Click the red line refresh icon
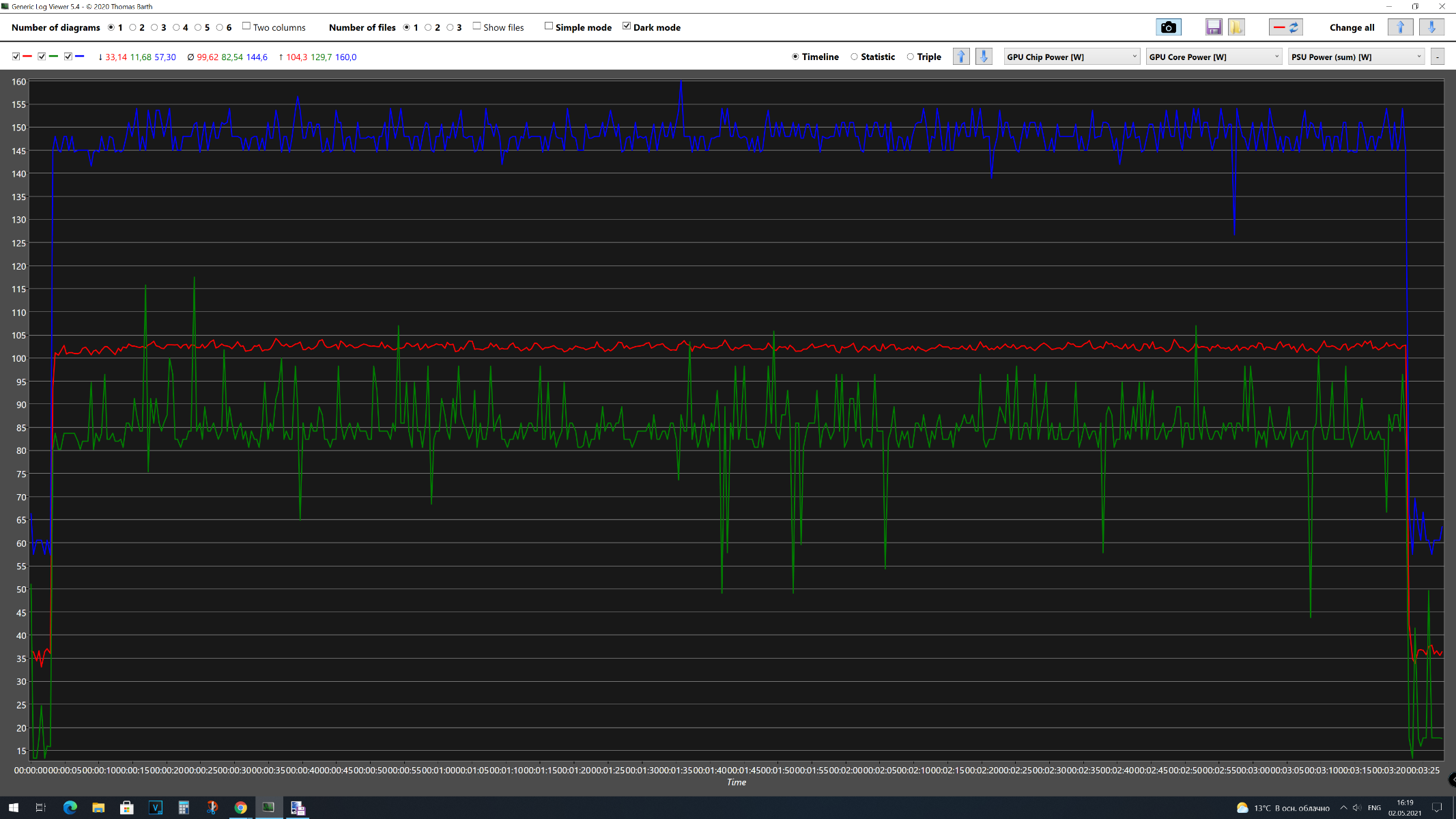This screenshot has height=819, width=1456. click(x=1285, y=27)
